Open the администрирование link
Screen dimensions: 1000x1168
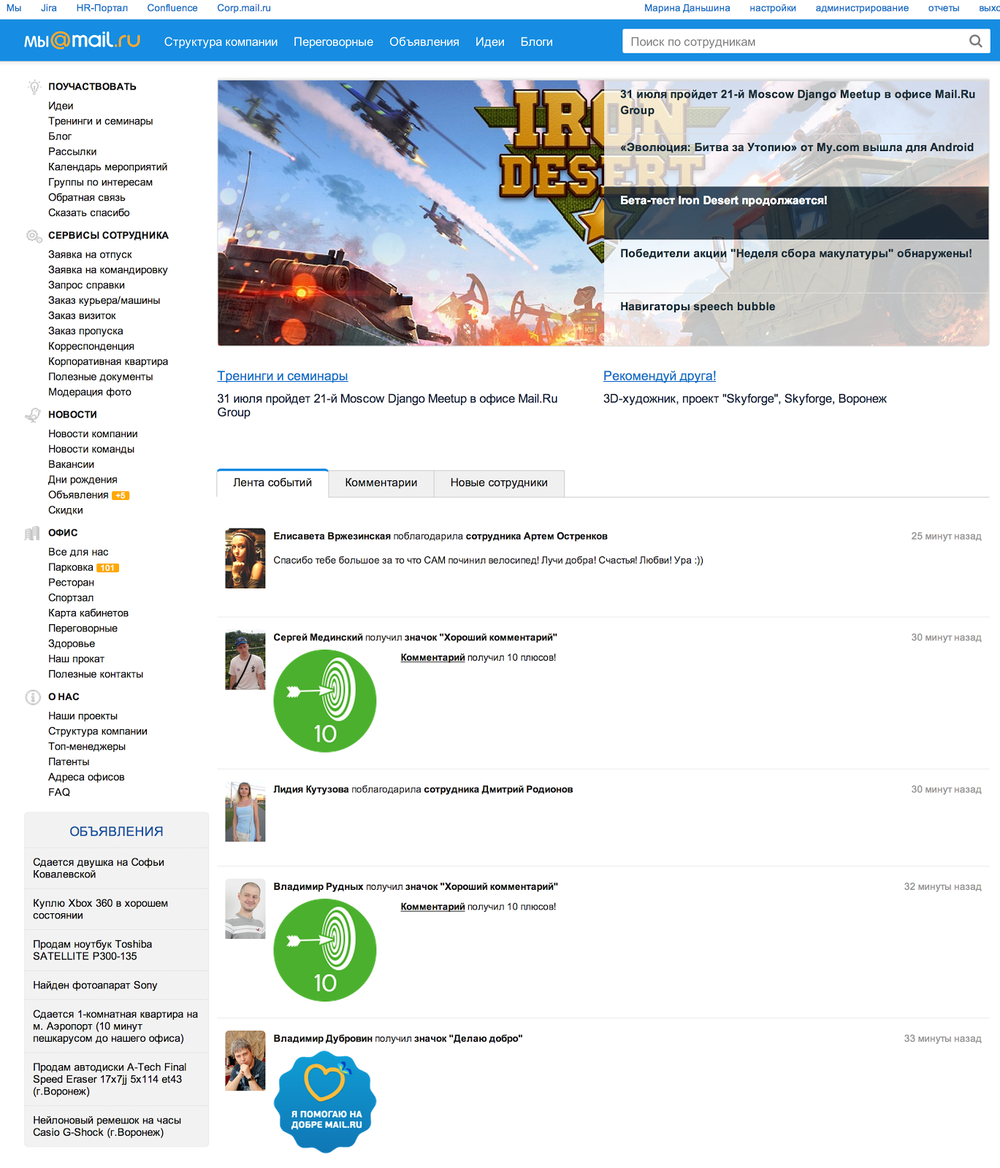[862, 8]
